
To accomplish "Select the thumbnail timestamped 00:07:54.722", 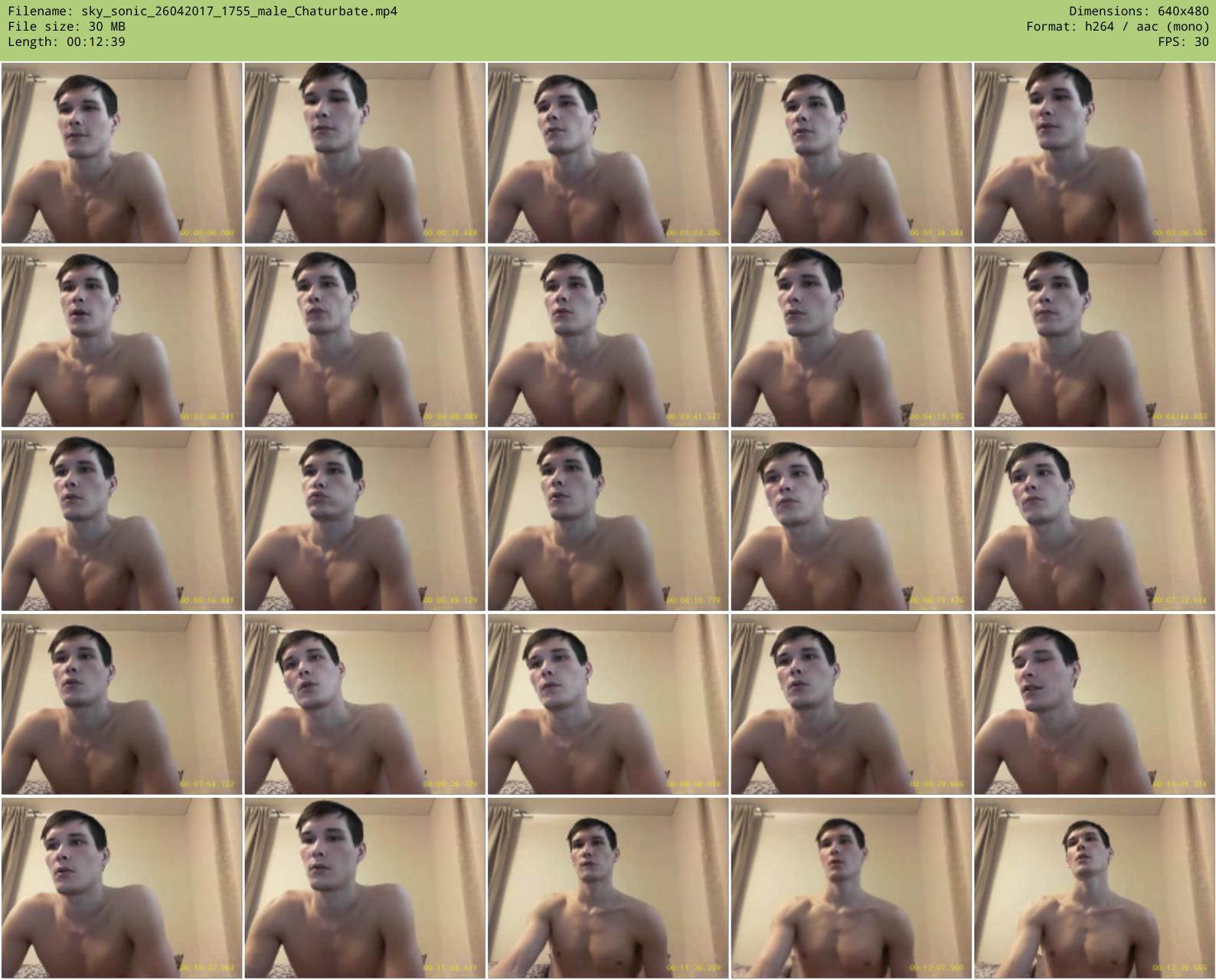I will click(x=122, y=704).
